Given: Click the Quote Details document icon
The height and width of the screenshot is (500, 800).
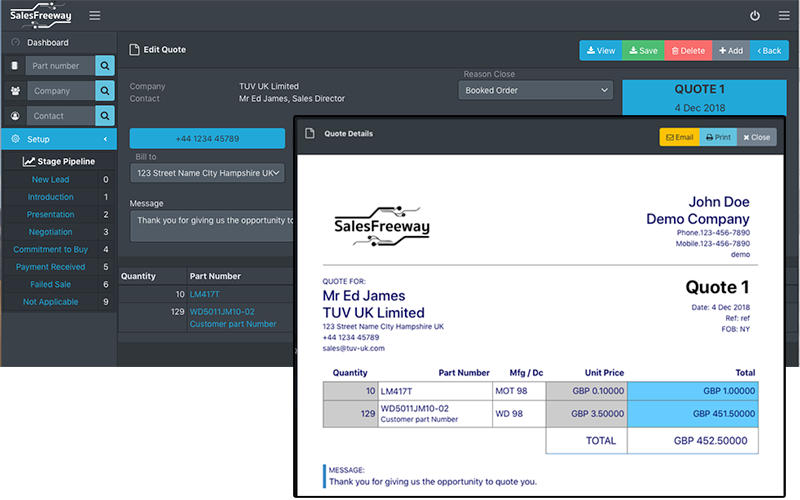Looking at the screenshot, I should [310, 133].
